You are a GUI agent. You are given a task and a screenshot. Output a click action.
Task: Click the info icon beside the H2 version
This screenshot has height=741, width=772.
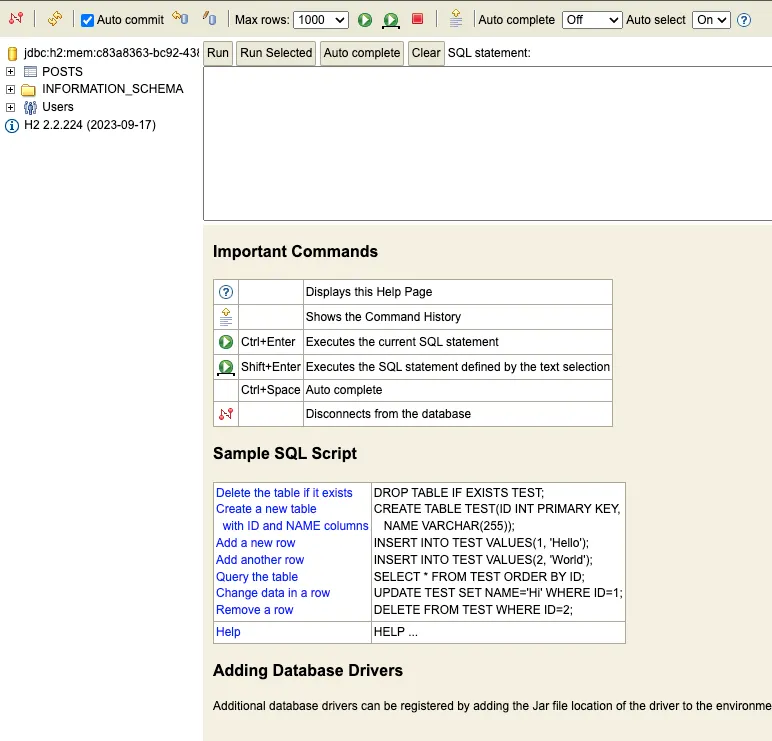[x=12, y=126]
